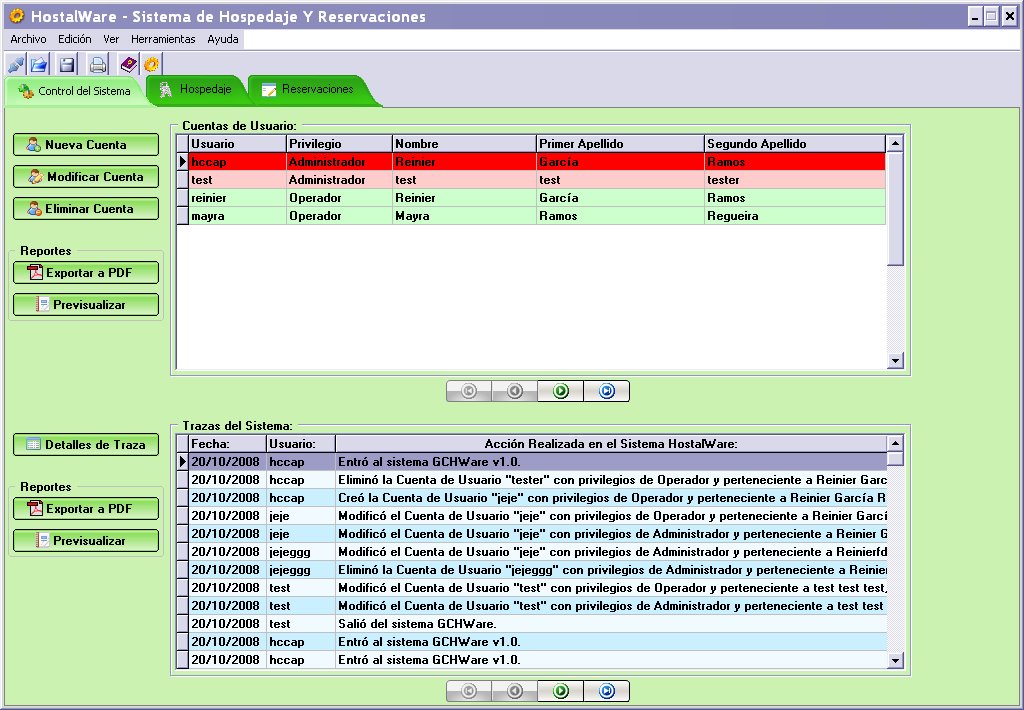Go to previous record in user accounts navigator
Viewport: 1024px width, 710px height.
[x=515, y=391]
